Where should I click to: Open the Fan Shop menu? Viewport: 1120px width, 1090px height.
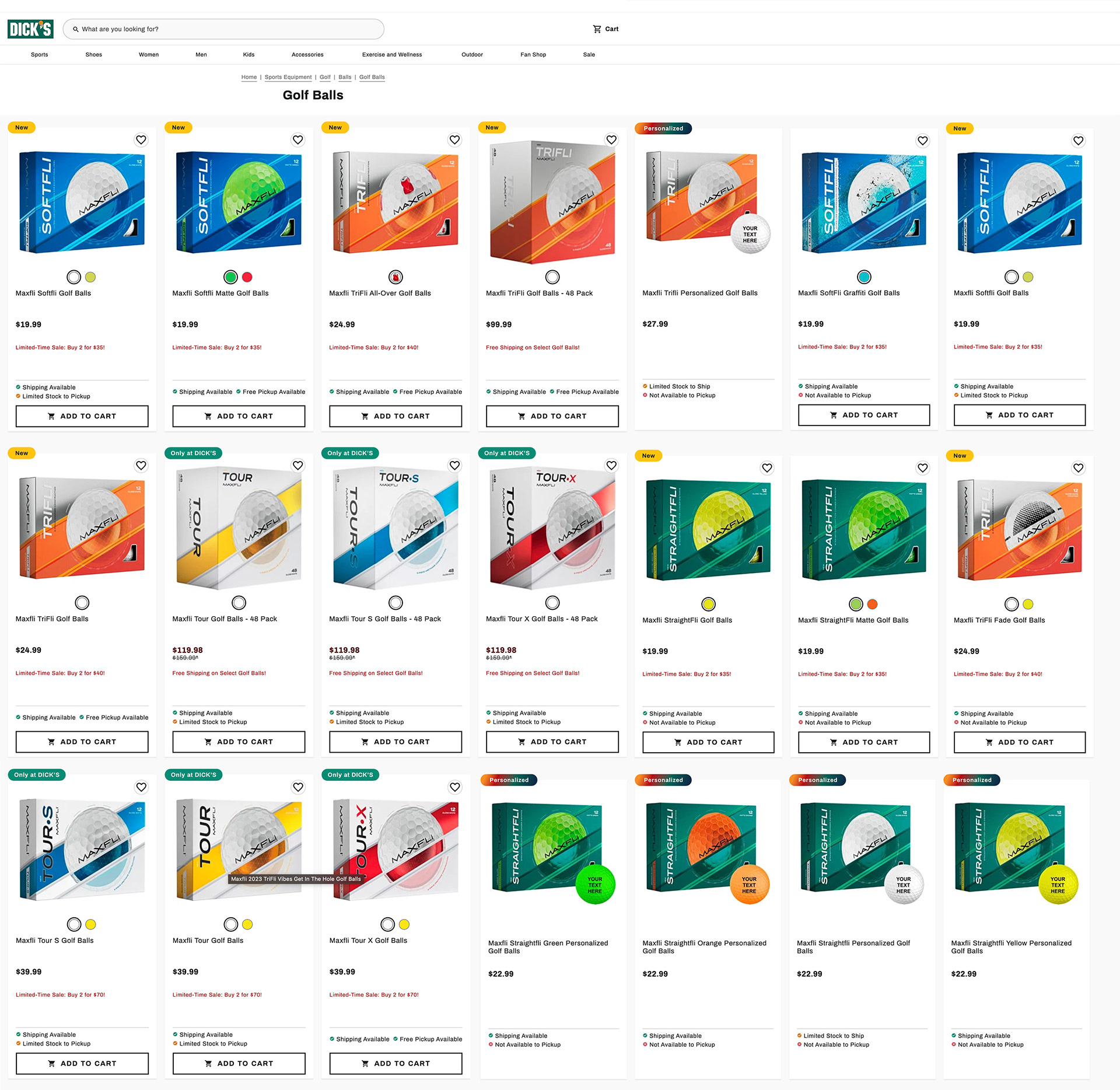[x=533, y=55]
